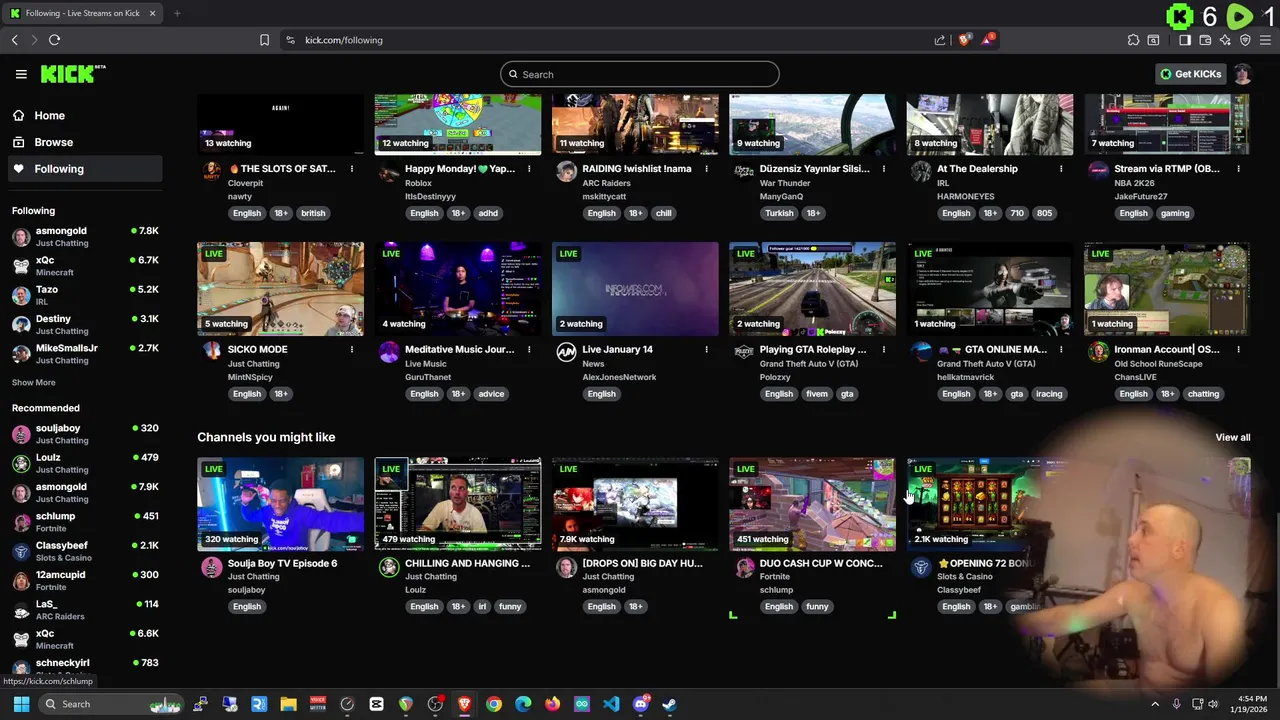Viewport: 1280px width, 720px height.
Task: Open options for THE SLOTS OF SAT stream
Action: tap(352, 169)
